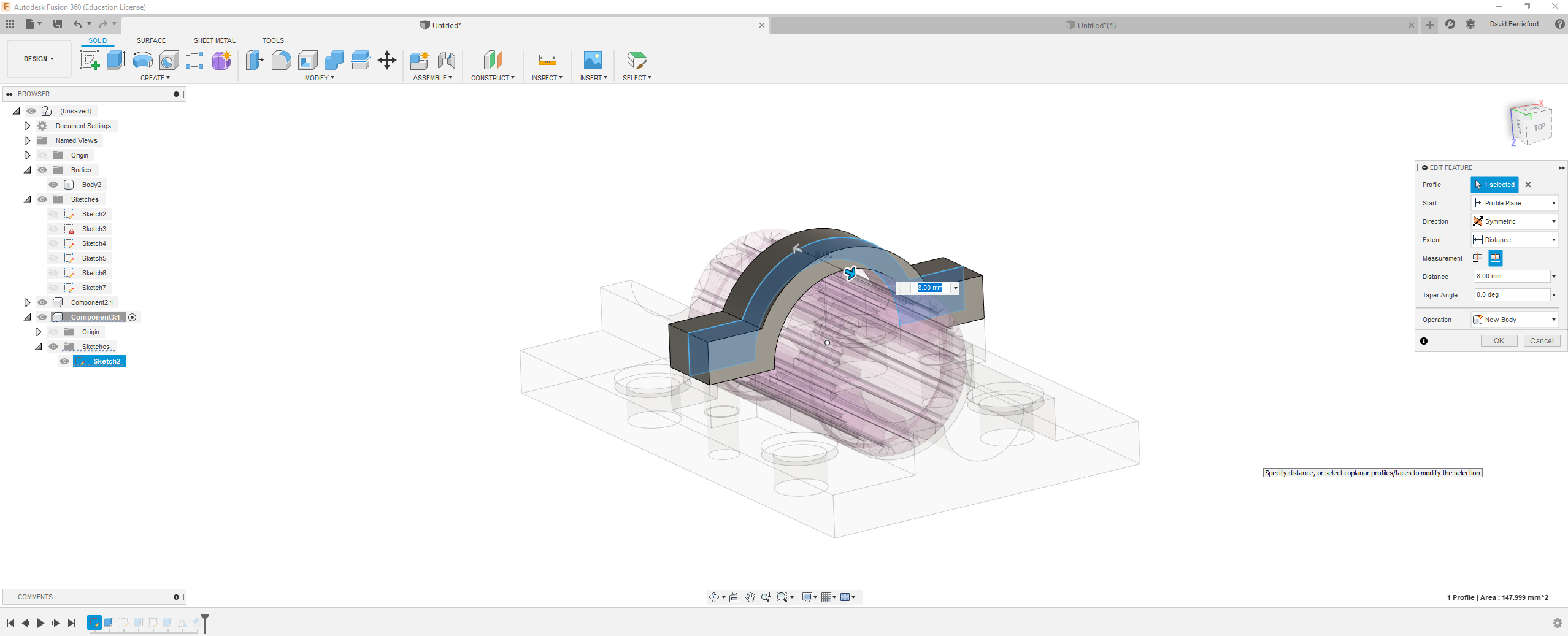Open the job status clock icon
This screenshot has width=1568, height=636.
1470,24
